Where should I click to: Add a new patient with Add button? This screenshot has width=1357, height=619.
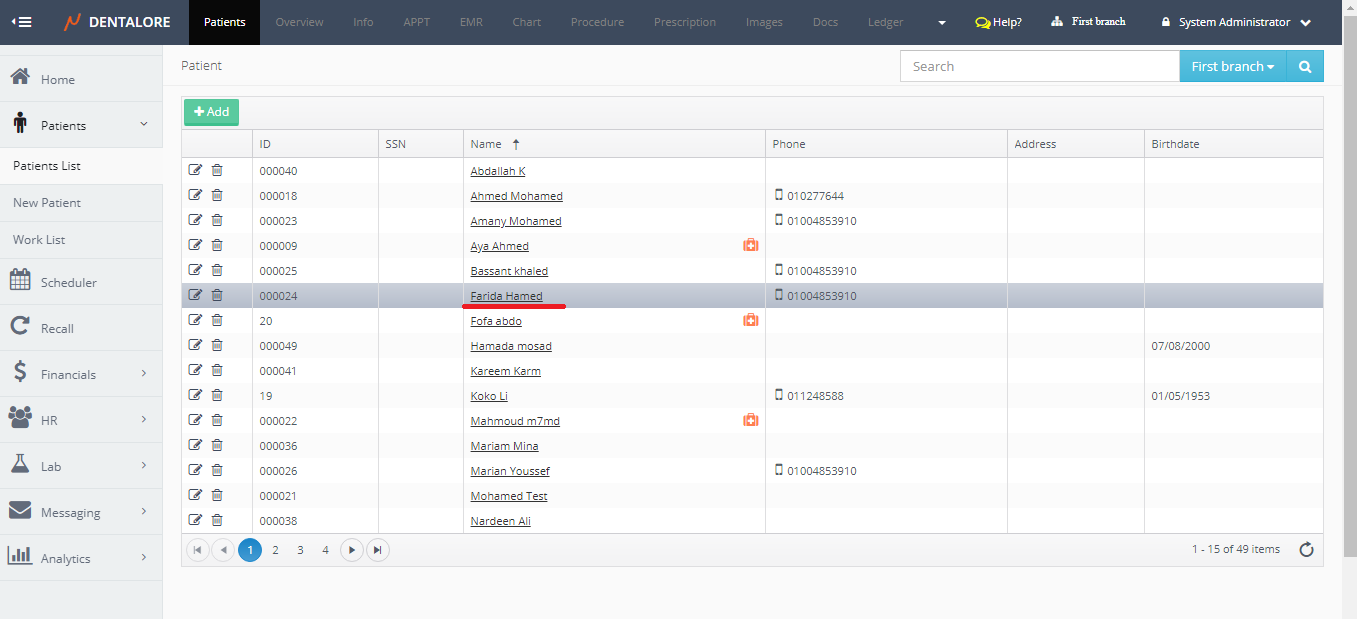pyautogui.click(x=211, y=112)
